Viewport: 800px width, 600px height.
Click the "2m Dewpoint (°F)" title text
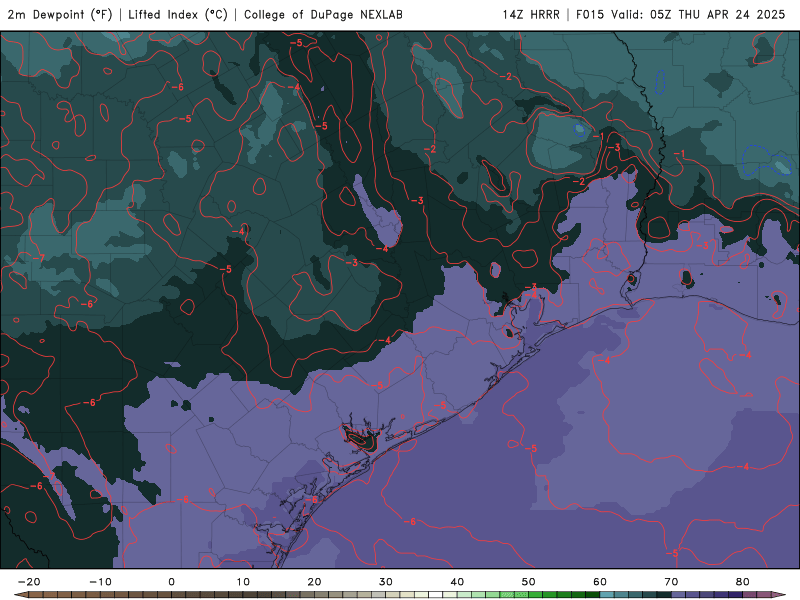click(x=60, y=14)
